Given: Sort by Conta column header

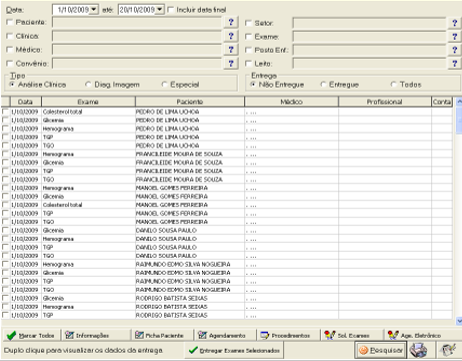Looking at the screenshot, I should coord(442,102).
